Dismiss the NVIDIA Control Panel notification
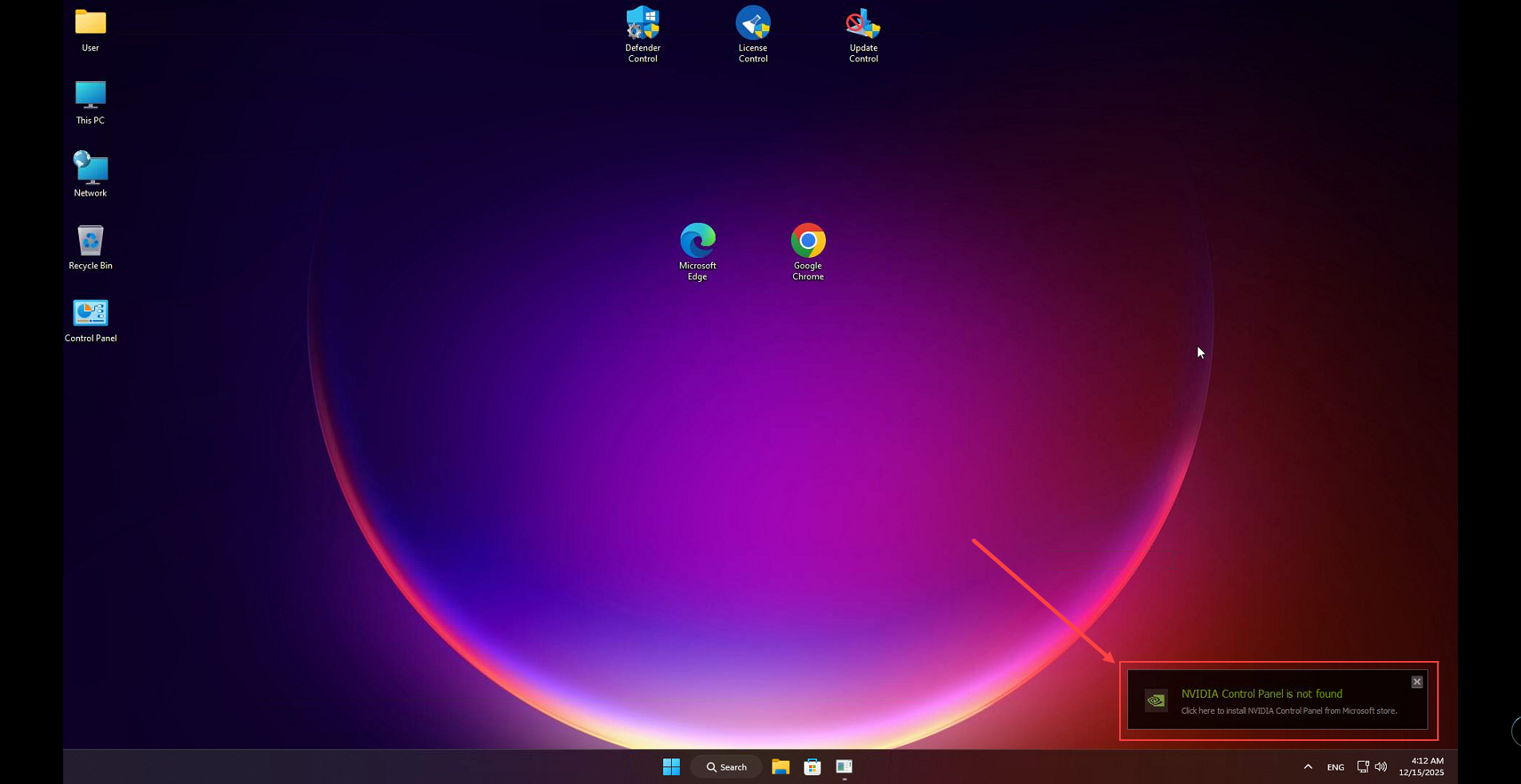 click(1416, 682)
